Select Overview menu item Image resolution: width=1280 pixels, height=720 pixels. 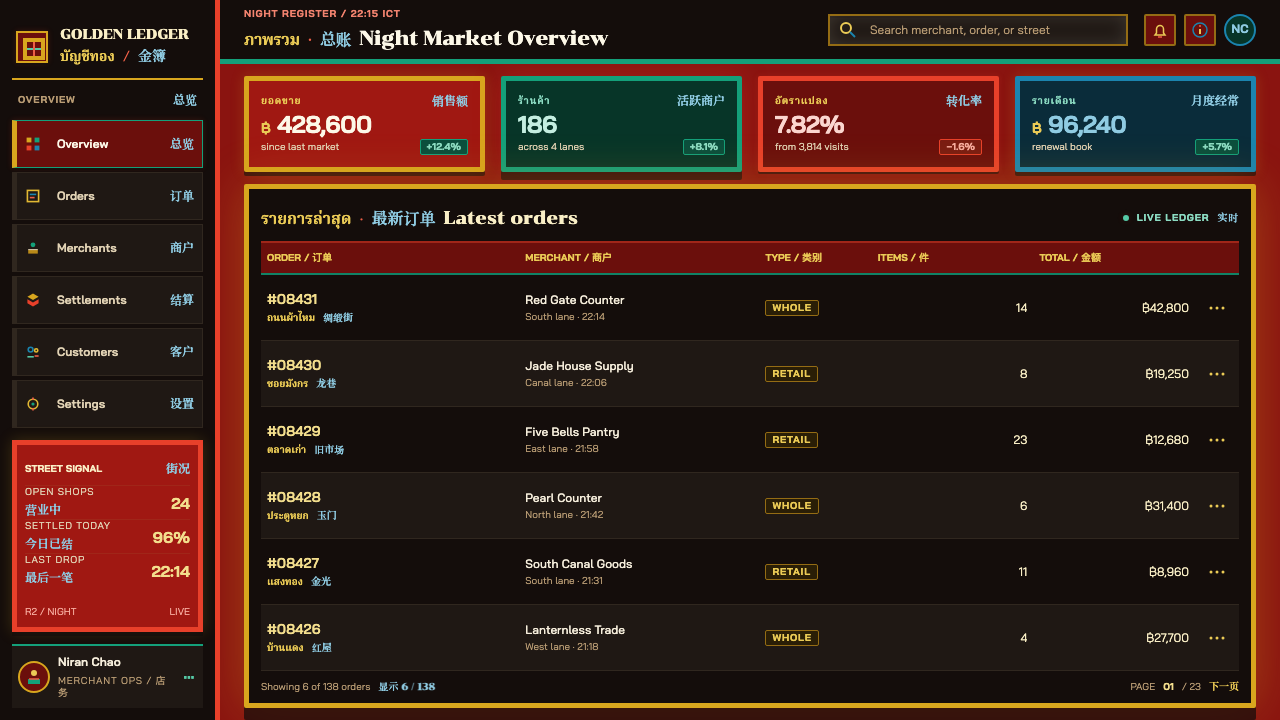tap(108, 144)
